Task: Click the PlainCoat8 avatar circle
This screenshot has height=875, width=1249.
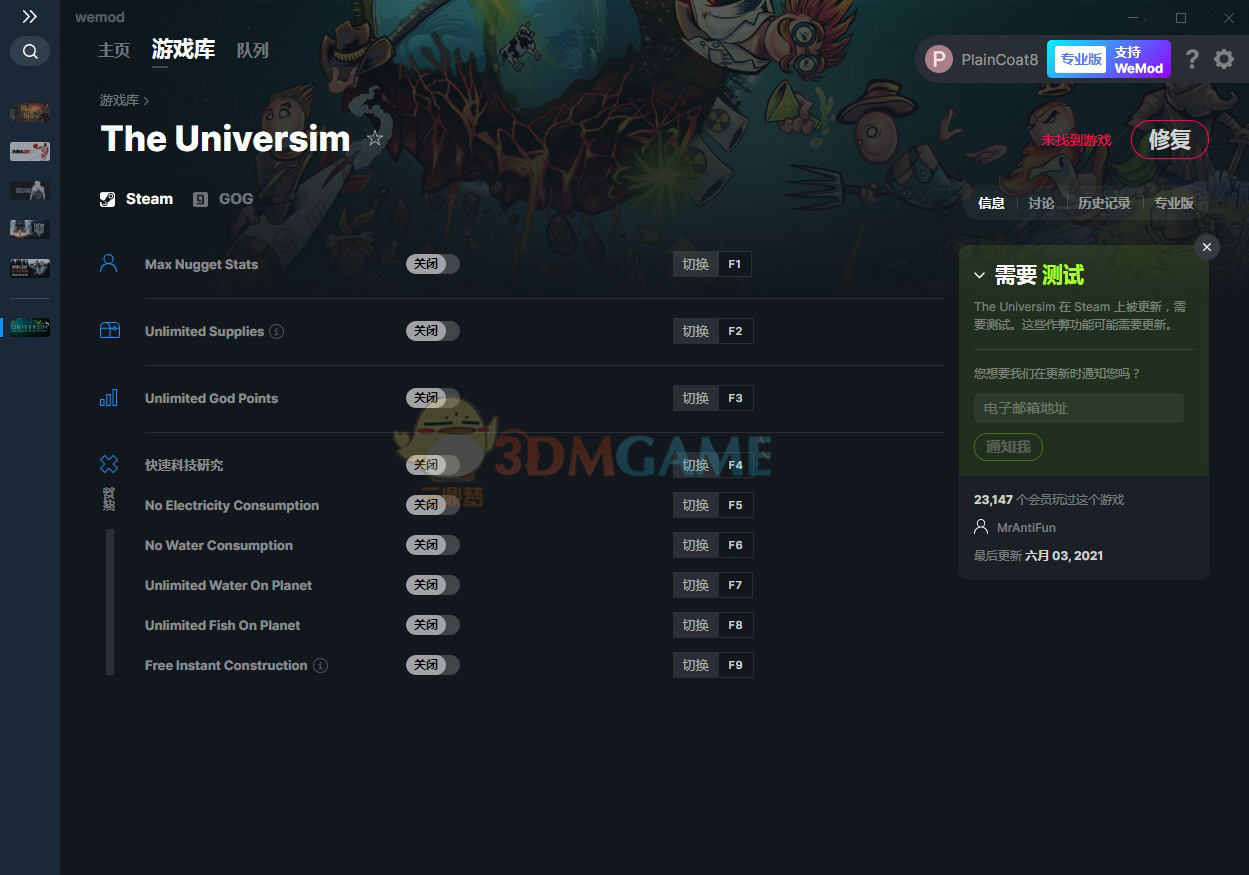Action: coord(939,59)
